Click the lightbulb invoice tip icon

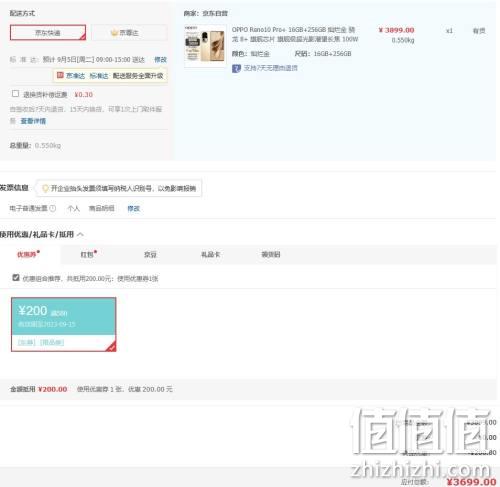click(x=45, y=189)
